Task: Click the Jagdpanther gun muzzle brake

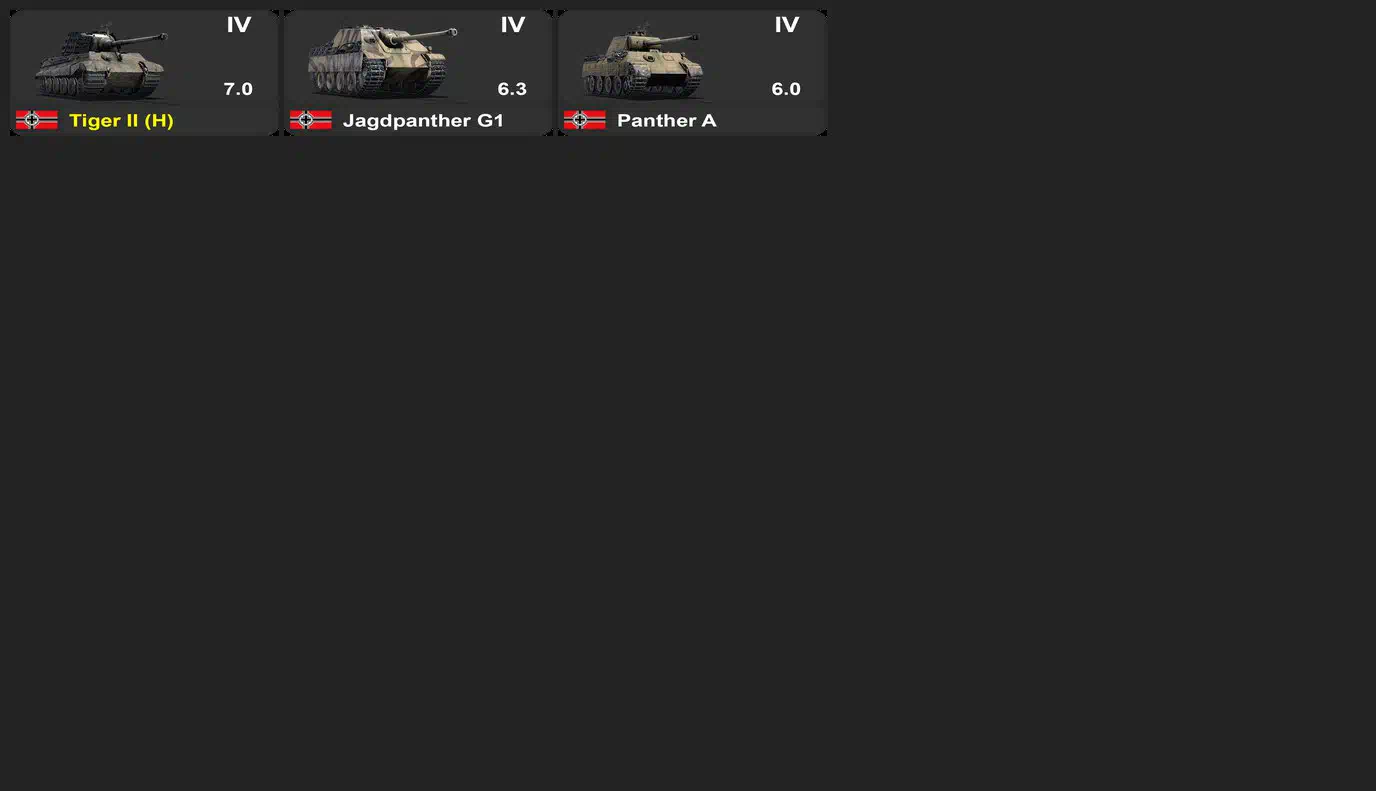Action: [452, 32]
